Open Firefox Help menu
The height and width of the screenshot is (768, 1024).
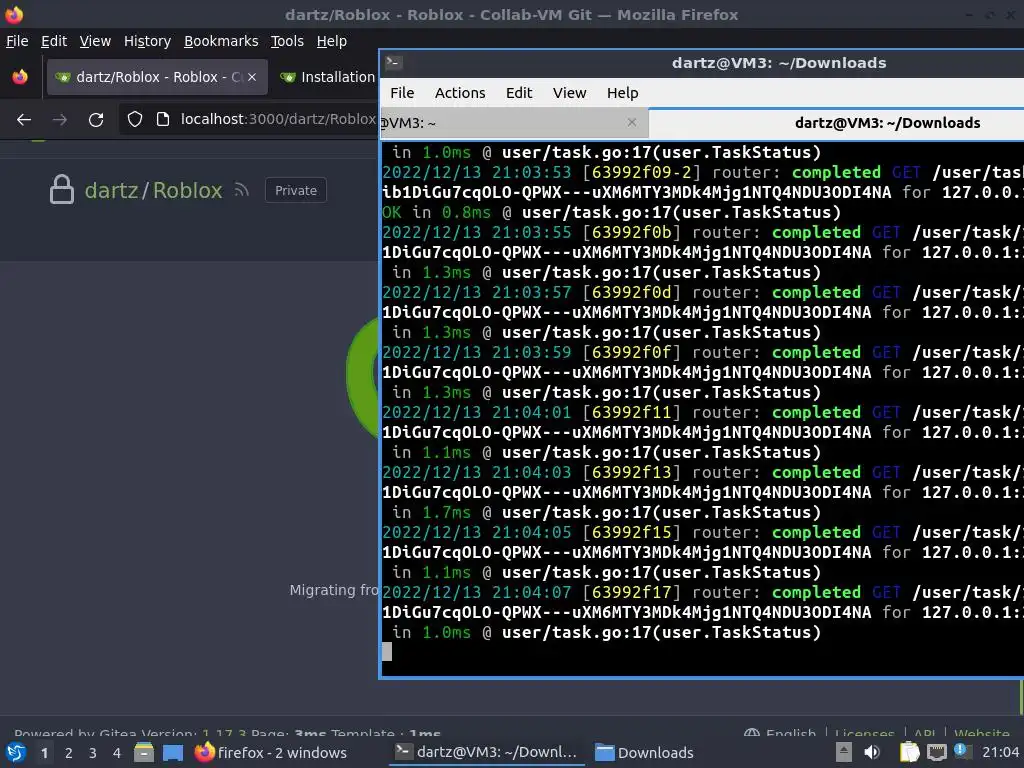point(332,41)
